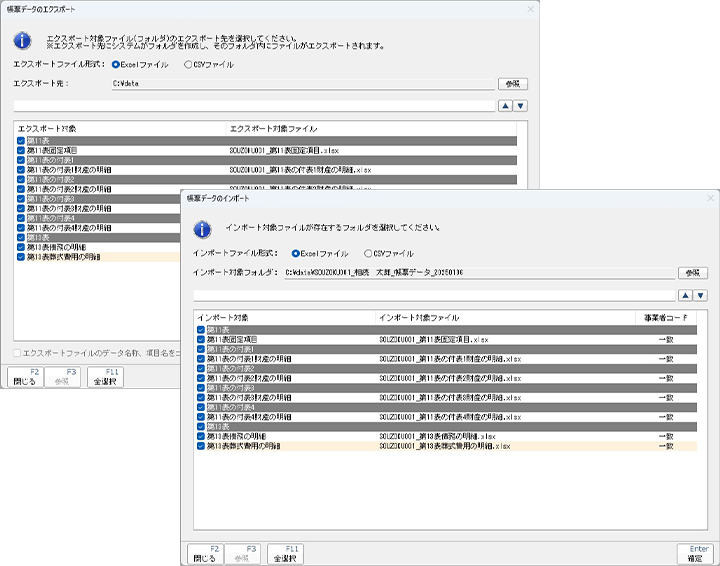Click 全選択 F11 in the import dialog
The image size is (720, 566).
[285, 553]
